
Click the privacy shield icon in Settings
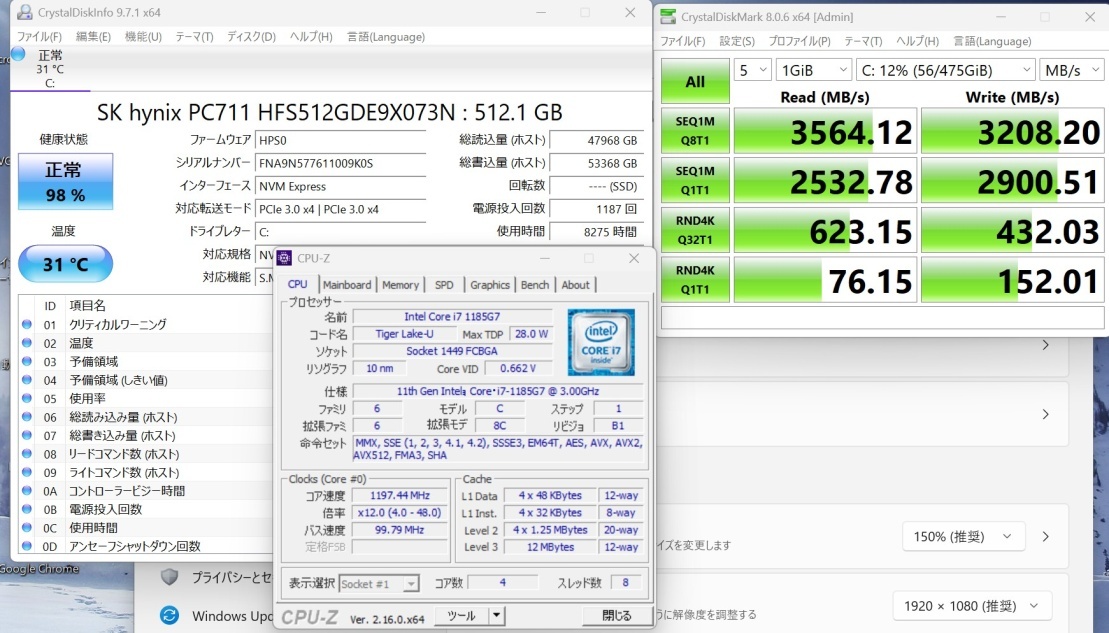[170, 577]
